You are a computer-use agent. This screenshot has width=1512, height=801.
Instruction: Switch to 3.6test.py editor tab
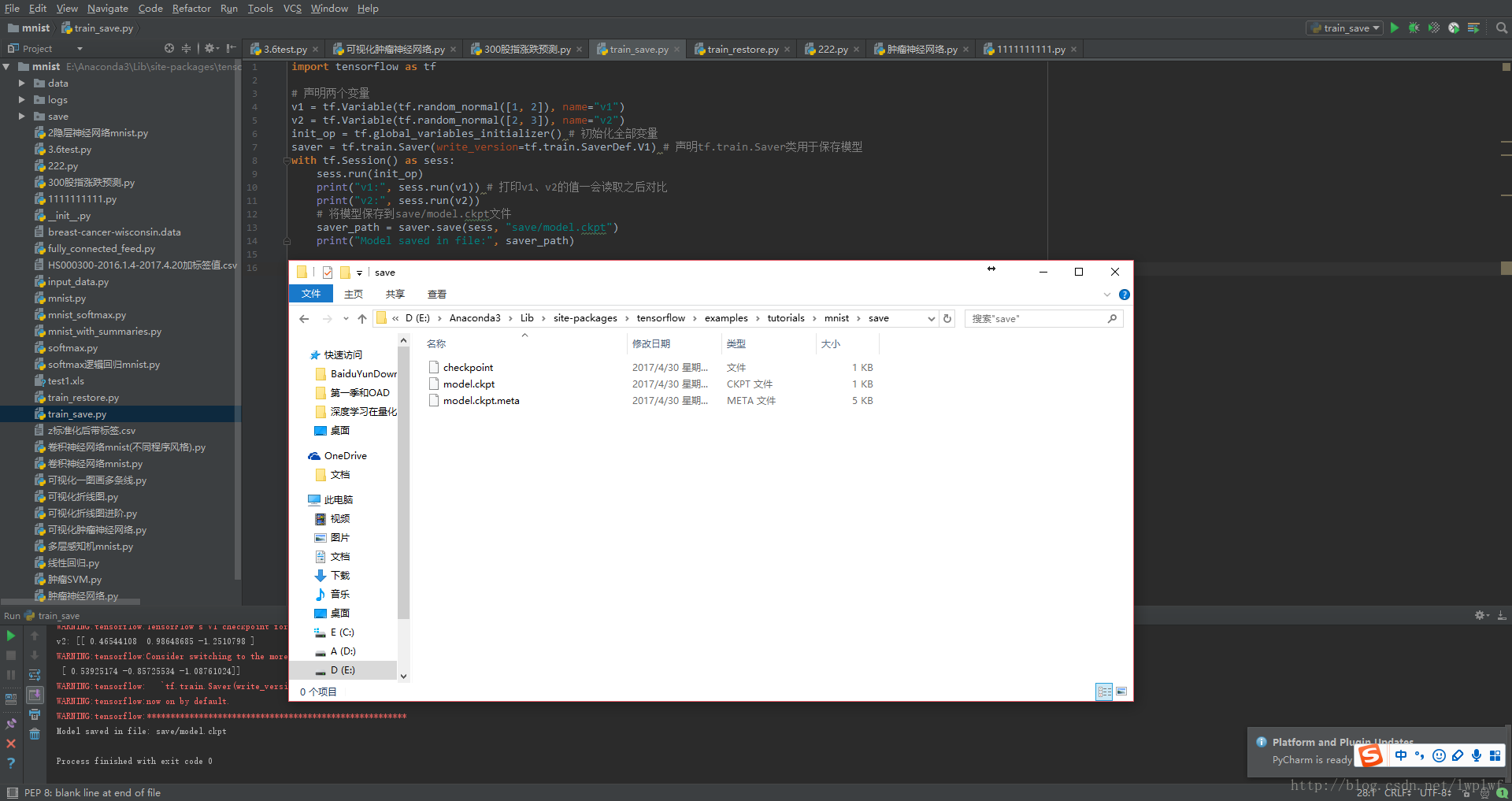pyautogui.click(x=284, y=49)
